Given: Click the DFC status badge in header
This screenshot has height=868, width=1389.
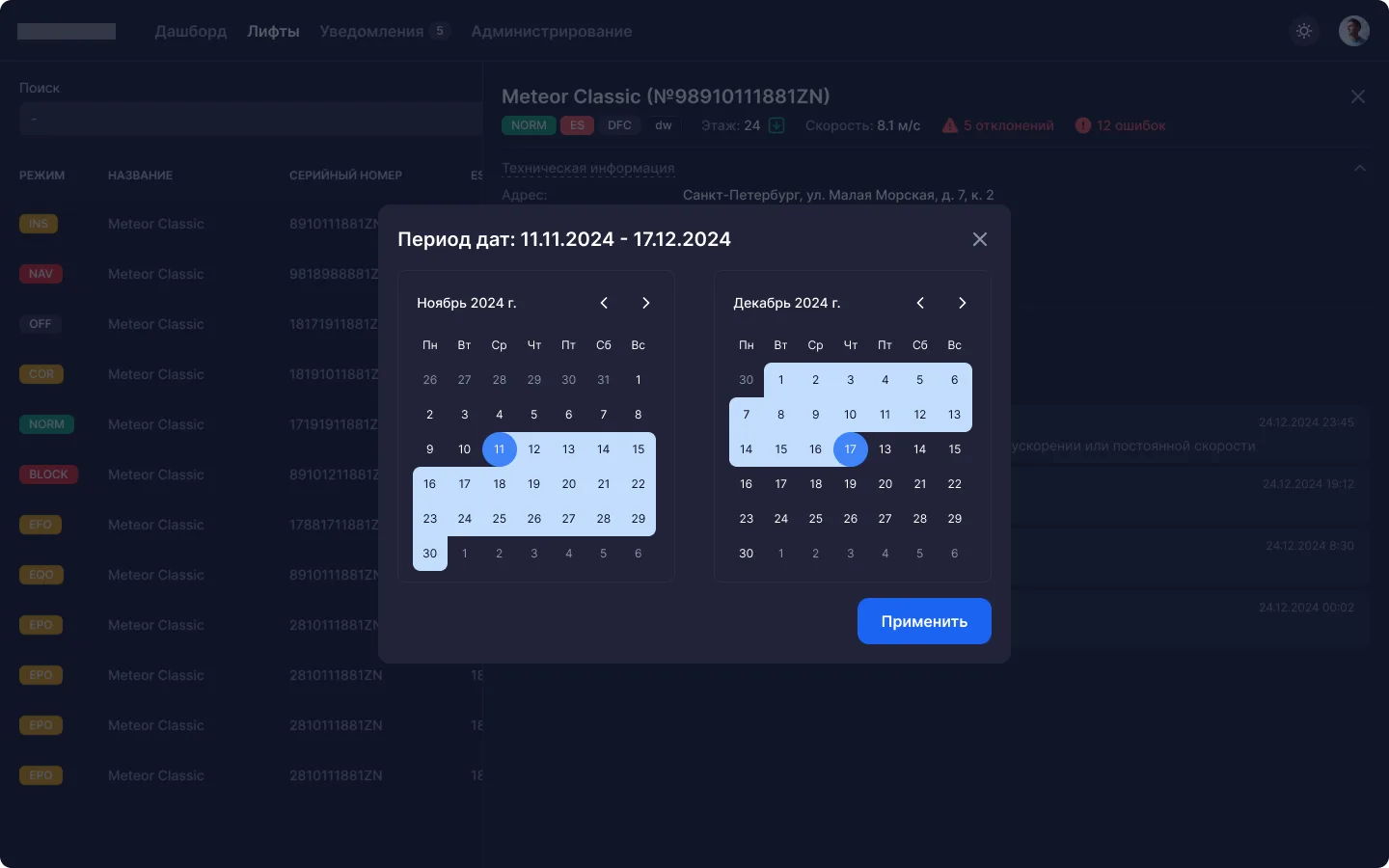Looking at the screenshot, I should point(619,125).
